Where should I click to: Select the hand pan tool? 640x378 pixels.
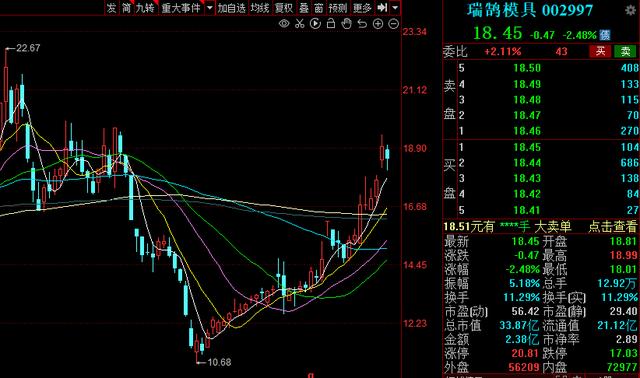click(x=347, y=24)
